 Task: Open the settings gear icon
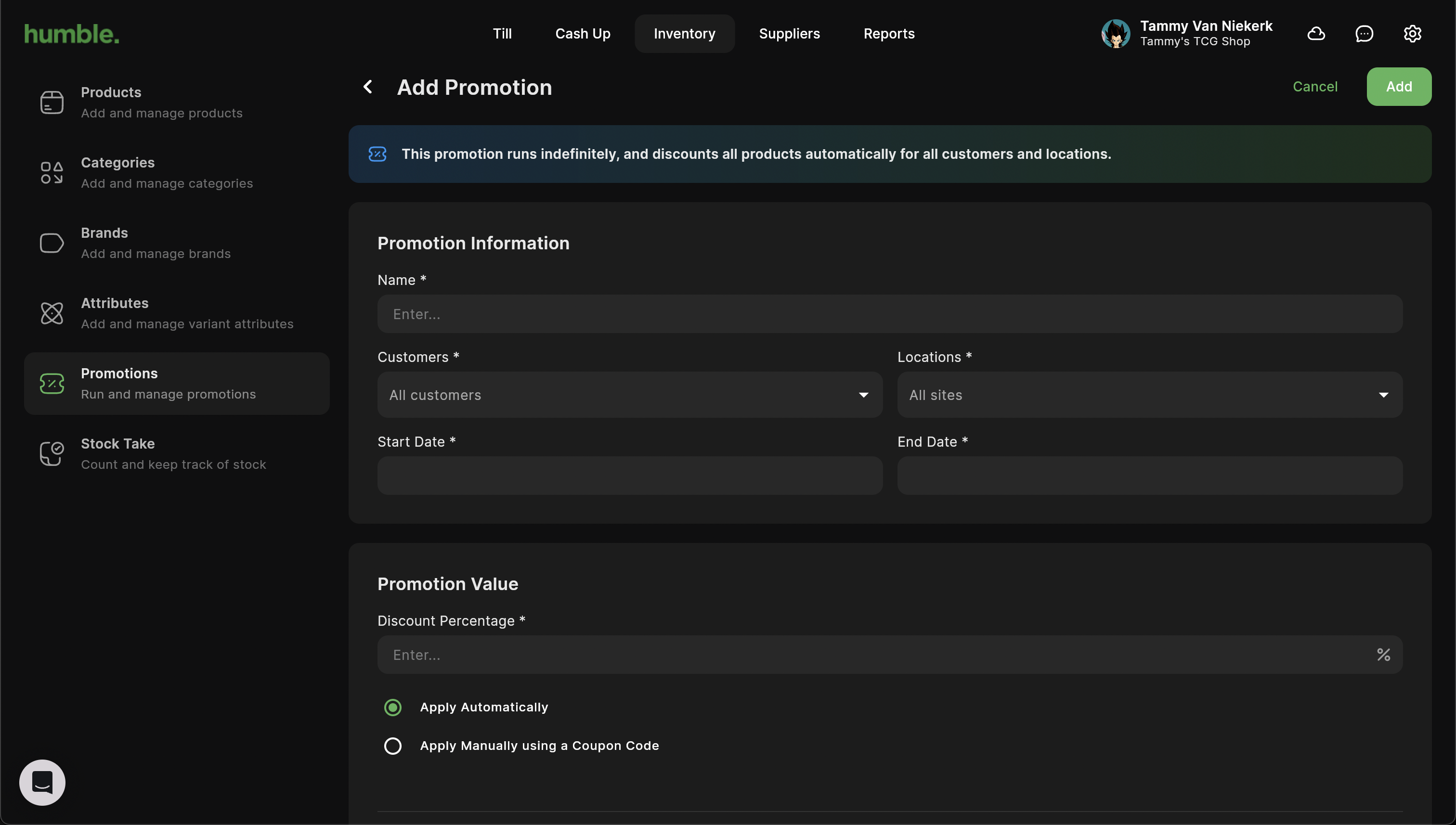click(1412, 34)
